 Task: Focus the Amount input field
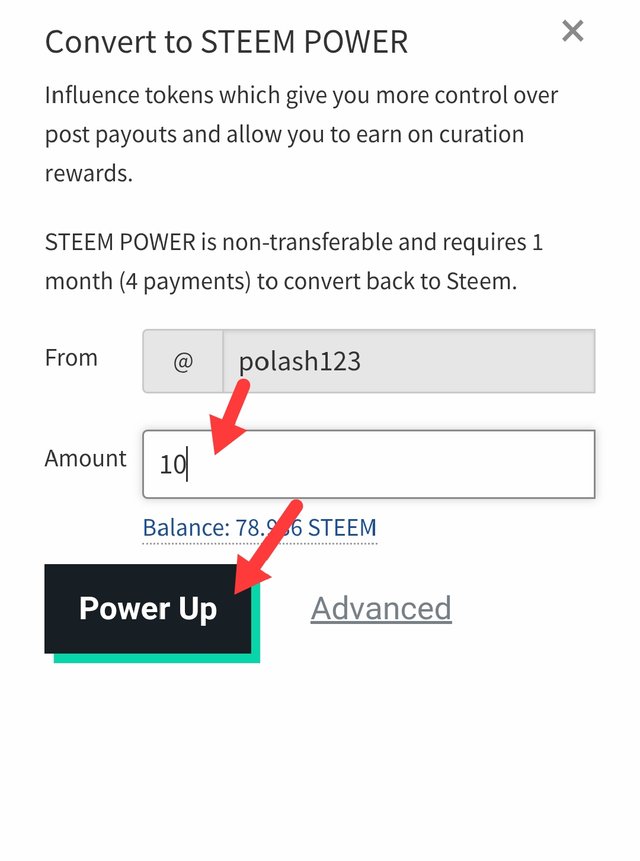368,464
